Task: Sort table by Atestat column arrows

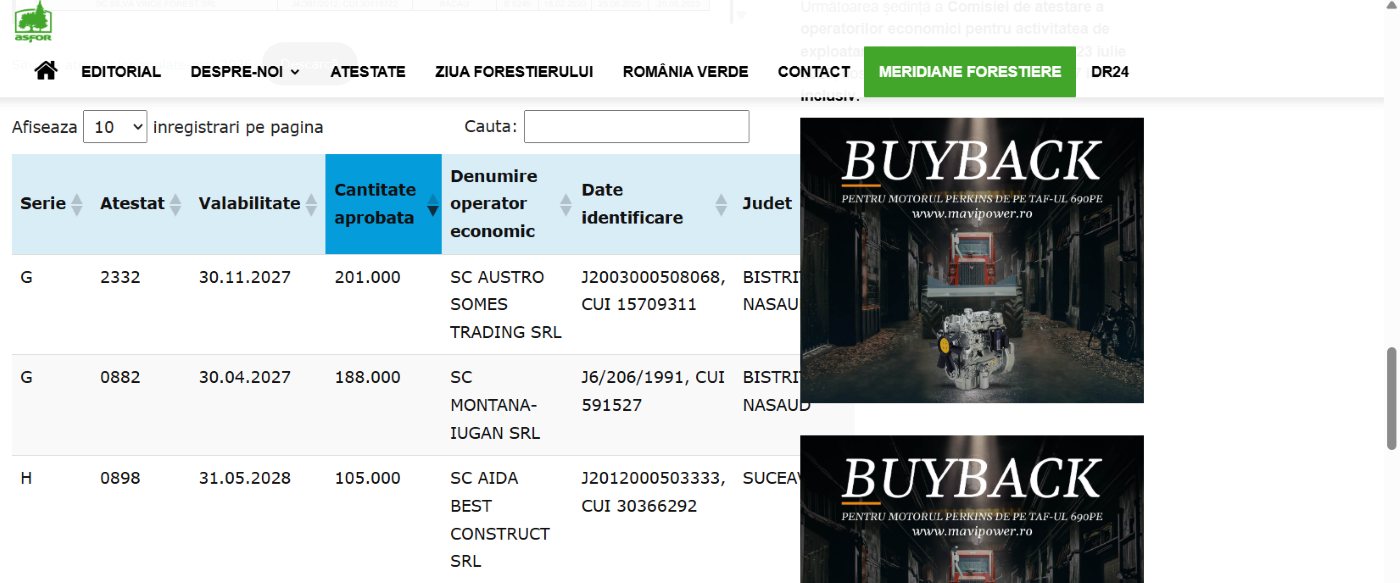Action: tap(176, 204)
